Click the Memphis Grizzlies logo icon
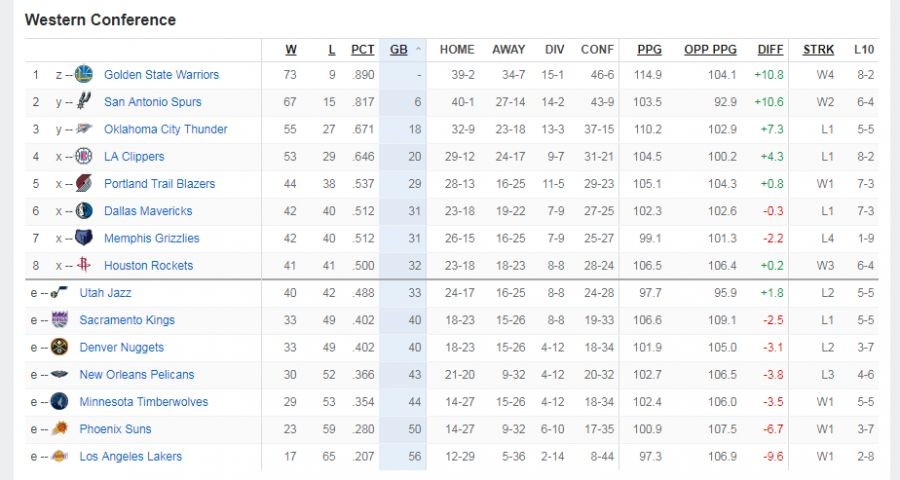This screenshot has width=900, height=480. pos(83,238)
